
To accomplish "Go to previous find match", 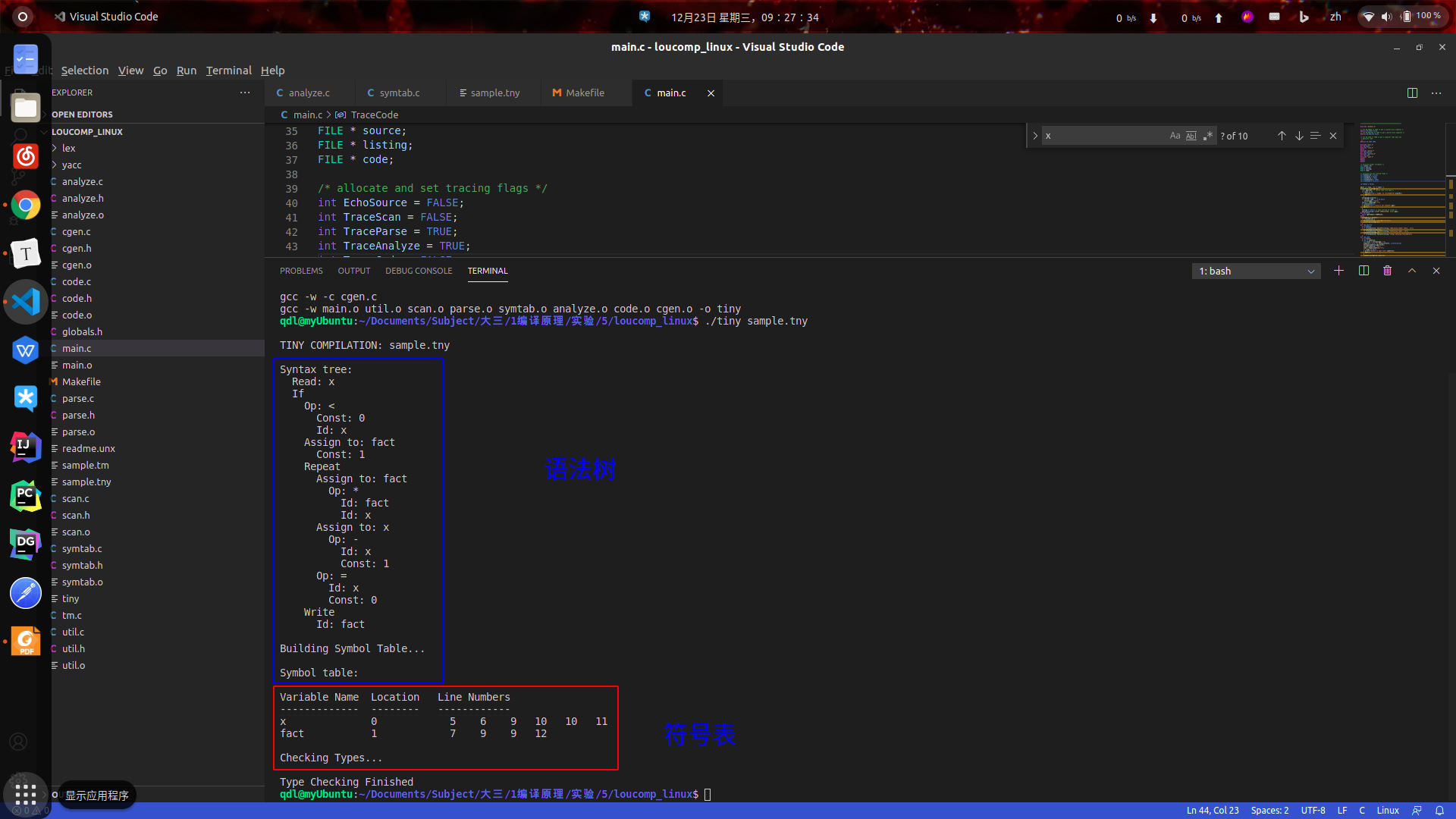I will pos(1282,136).
